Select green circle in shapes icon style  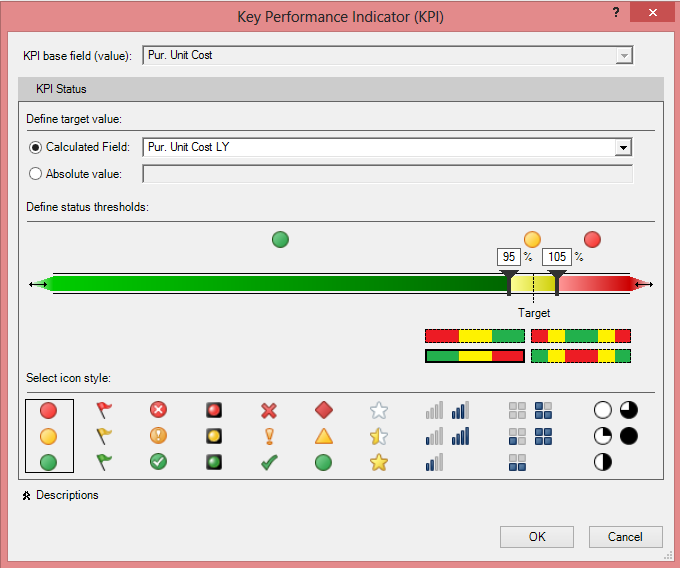324,463
